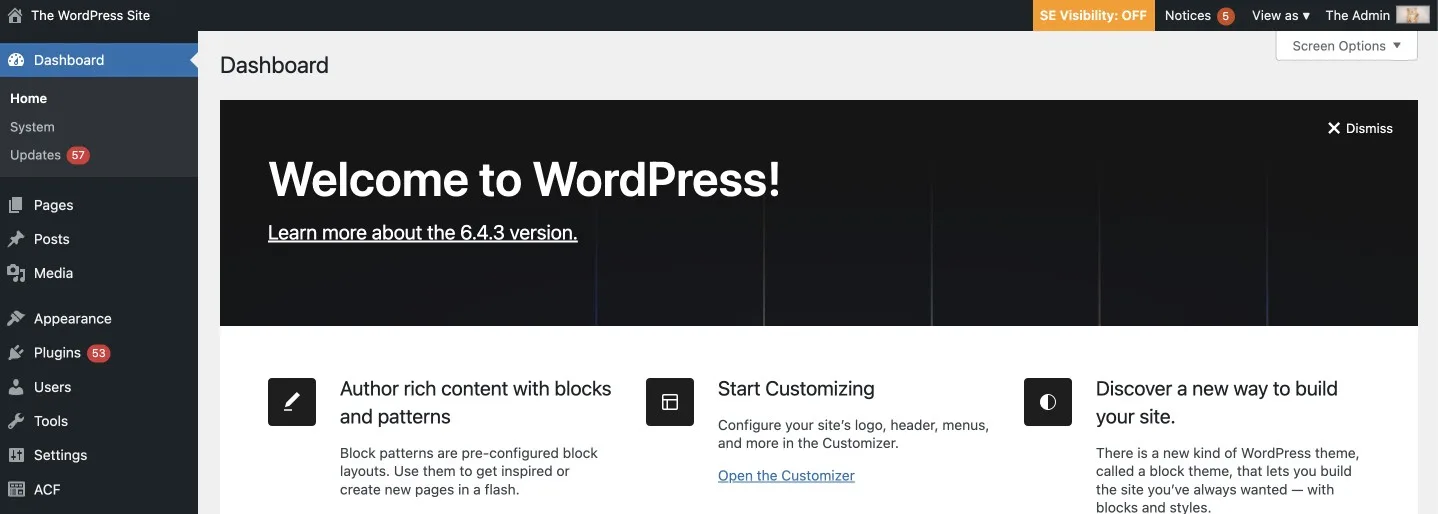Click the Pages icon in the sidebar
1438x514 pixels.
(x=16, y=205)
